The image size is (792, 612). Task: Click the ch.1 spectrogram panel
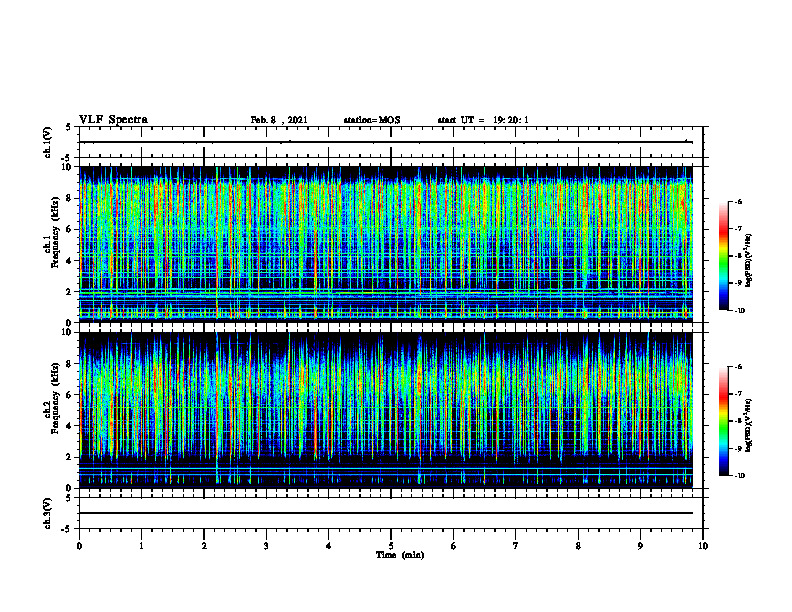pos(386,244)
